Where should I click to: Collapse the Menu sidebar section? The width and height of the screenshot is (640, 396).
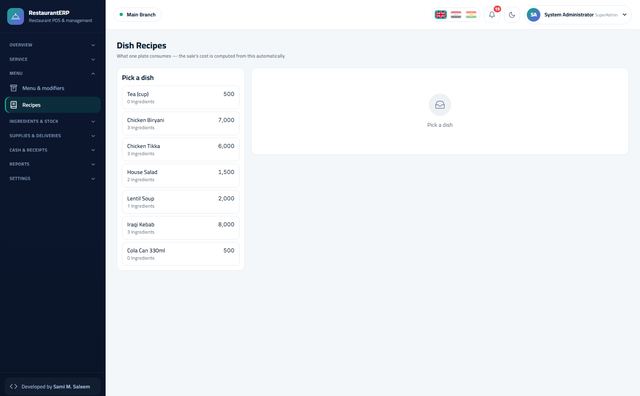click(x=52, y=73)
